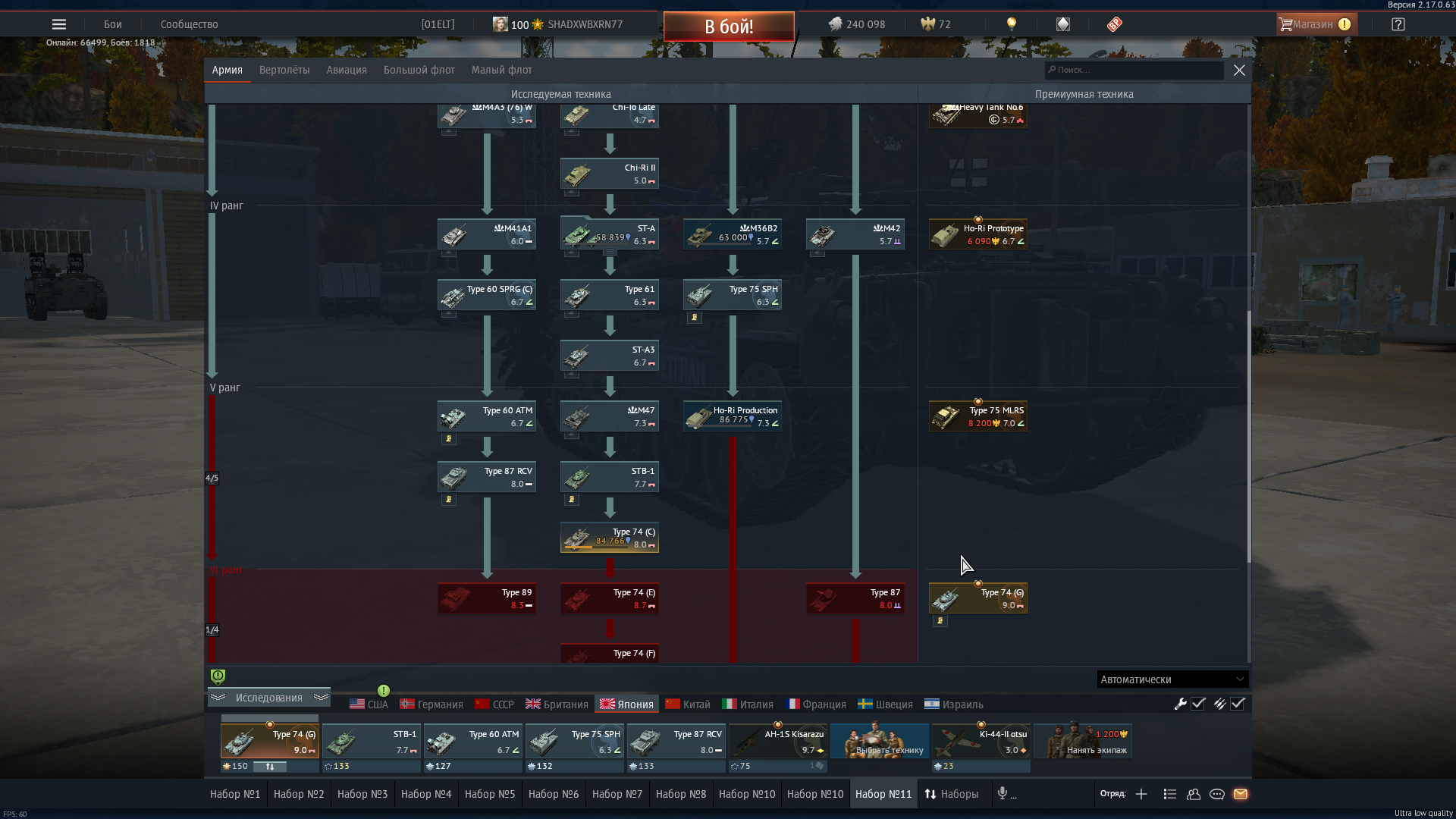Select the Type 60 SPRG (C) vehicle

point(487,295)
